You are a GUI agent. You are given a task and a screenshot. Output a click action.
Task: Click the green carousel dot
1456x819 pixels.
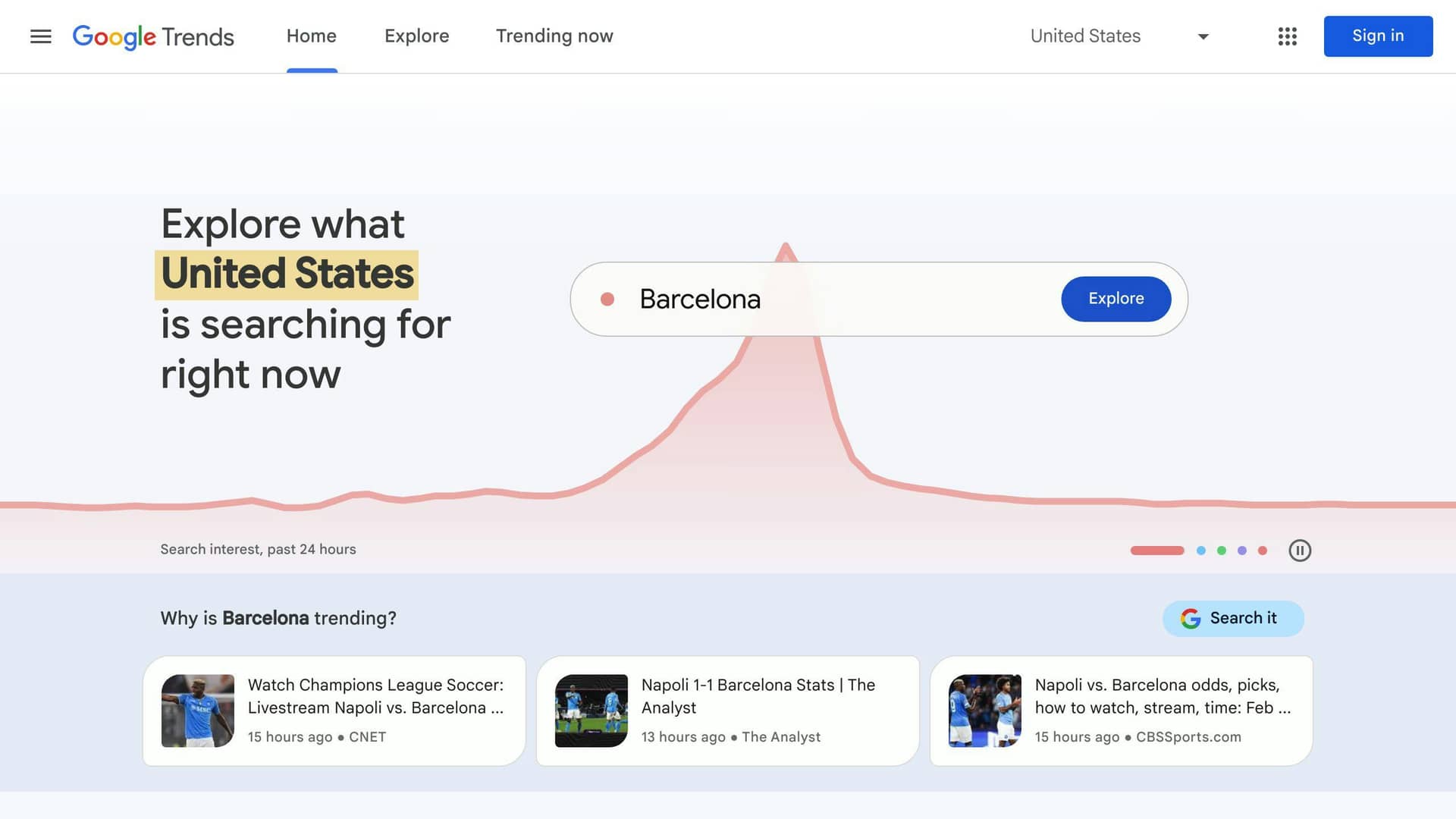point(1221,551)
